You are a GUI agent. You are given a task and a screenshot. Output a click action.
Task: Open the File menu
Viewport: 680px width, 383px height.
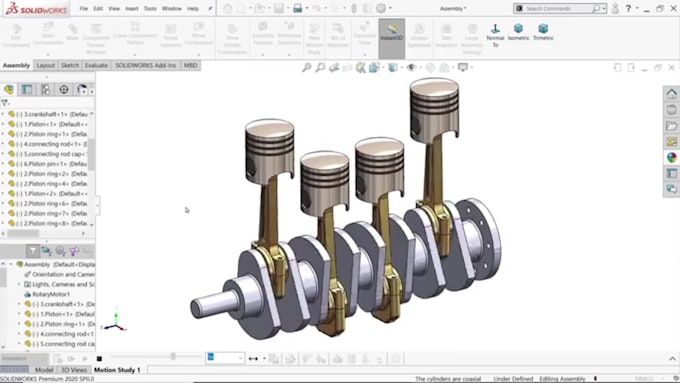pyautogui.click(x=84, y=8)
